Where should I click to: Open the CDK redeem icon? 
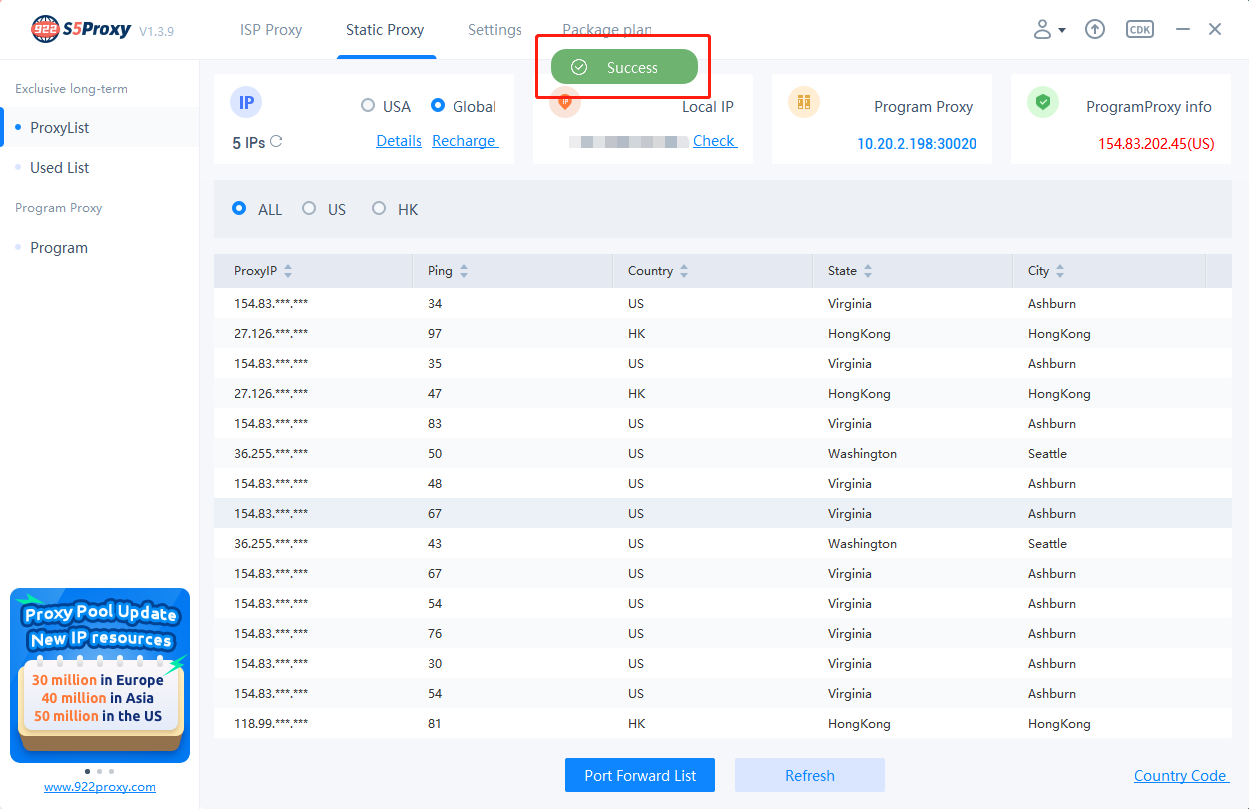coord(1139,30)
